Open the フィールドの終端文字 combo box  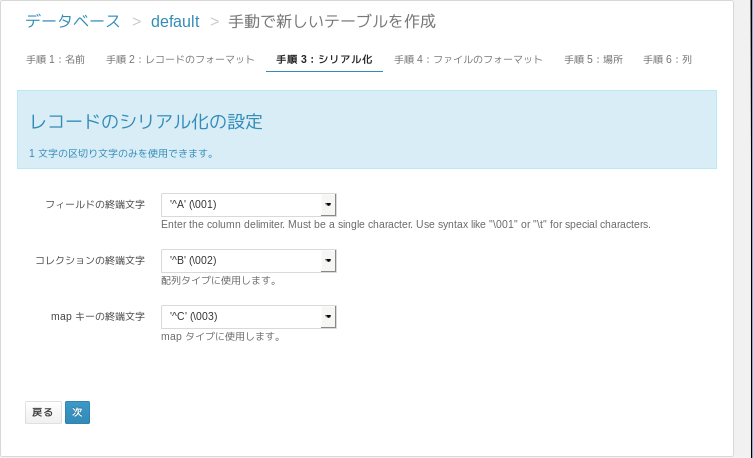coord(248,205)
